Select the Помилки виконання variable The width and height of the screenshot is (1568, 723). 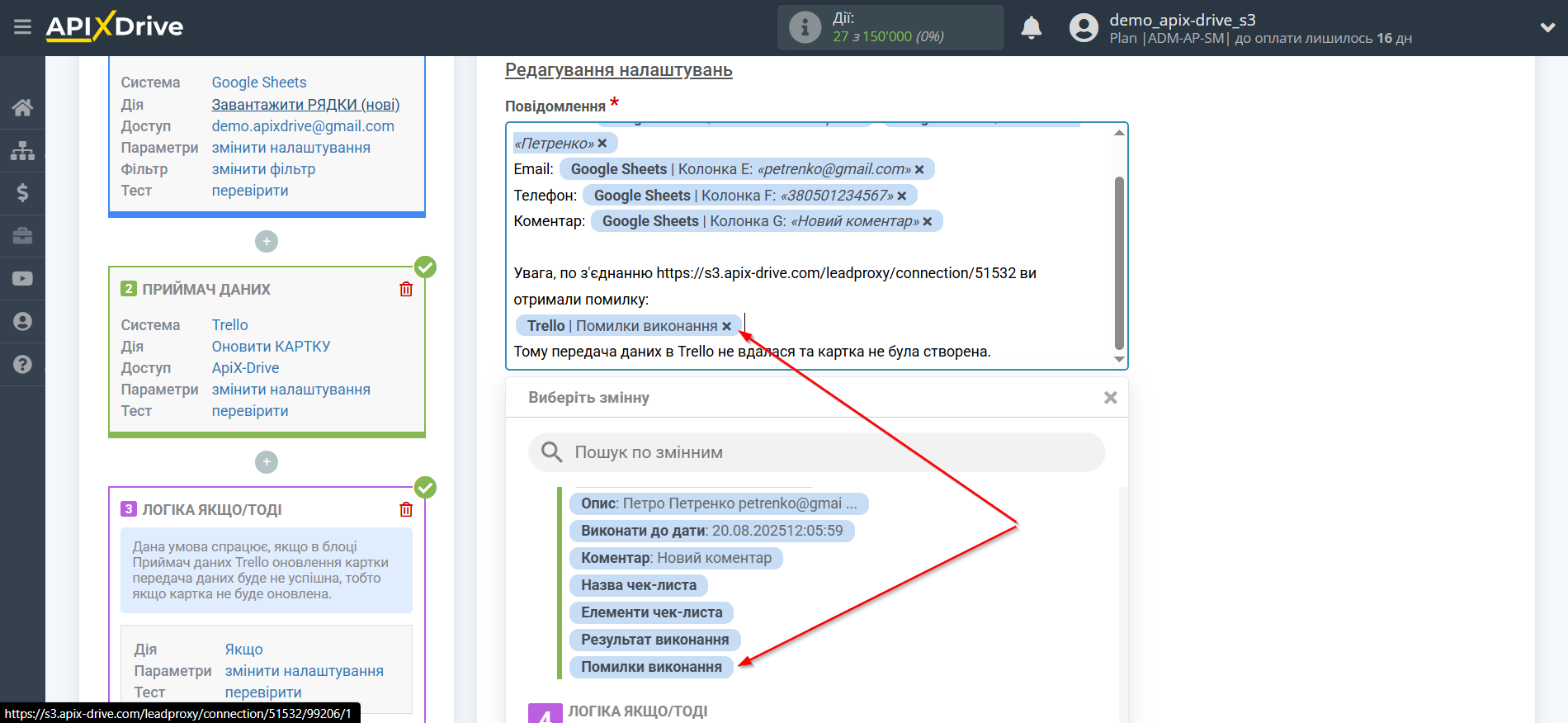click(651, 667)
